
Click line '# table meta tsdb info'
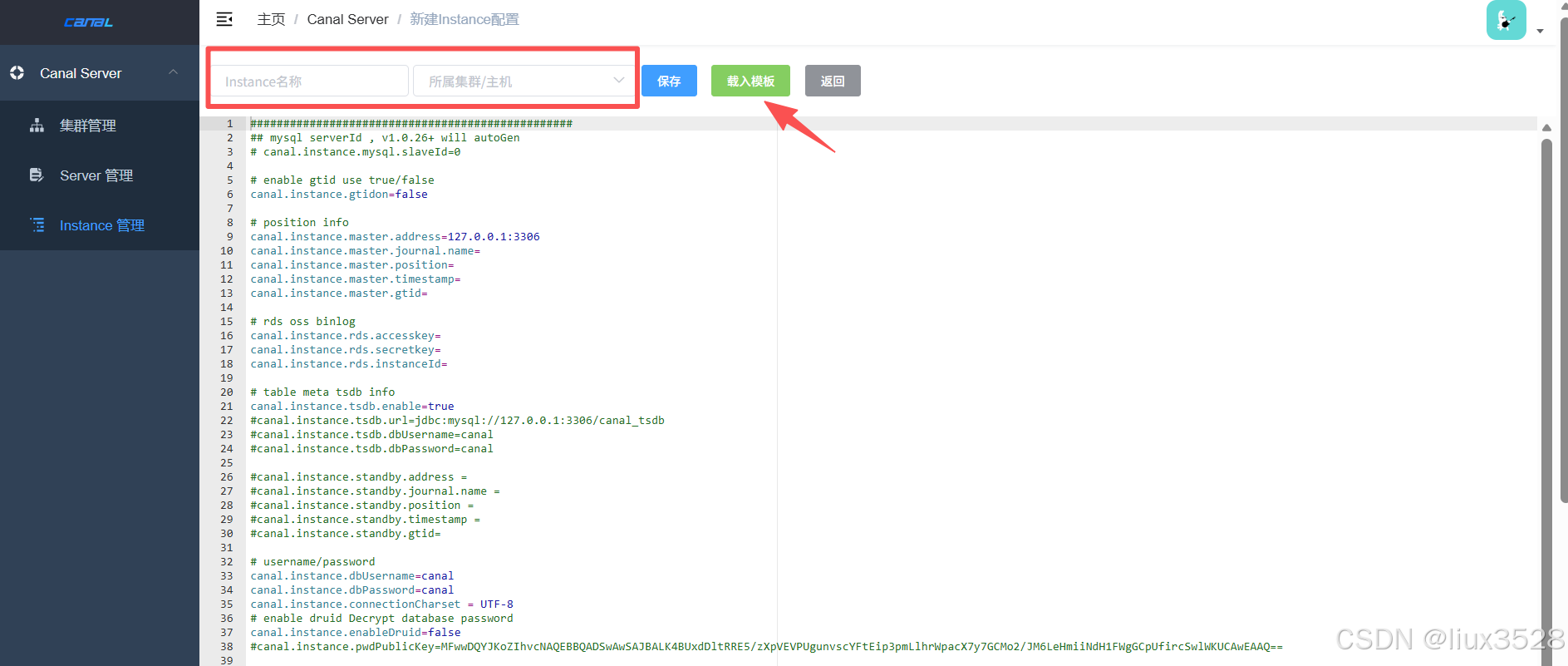coord(322,392)
